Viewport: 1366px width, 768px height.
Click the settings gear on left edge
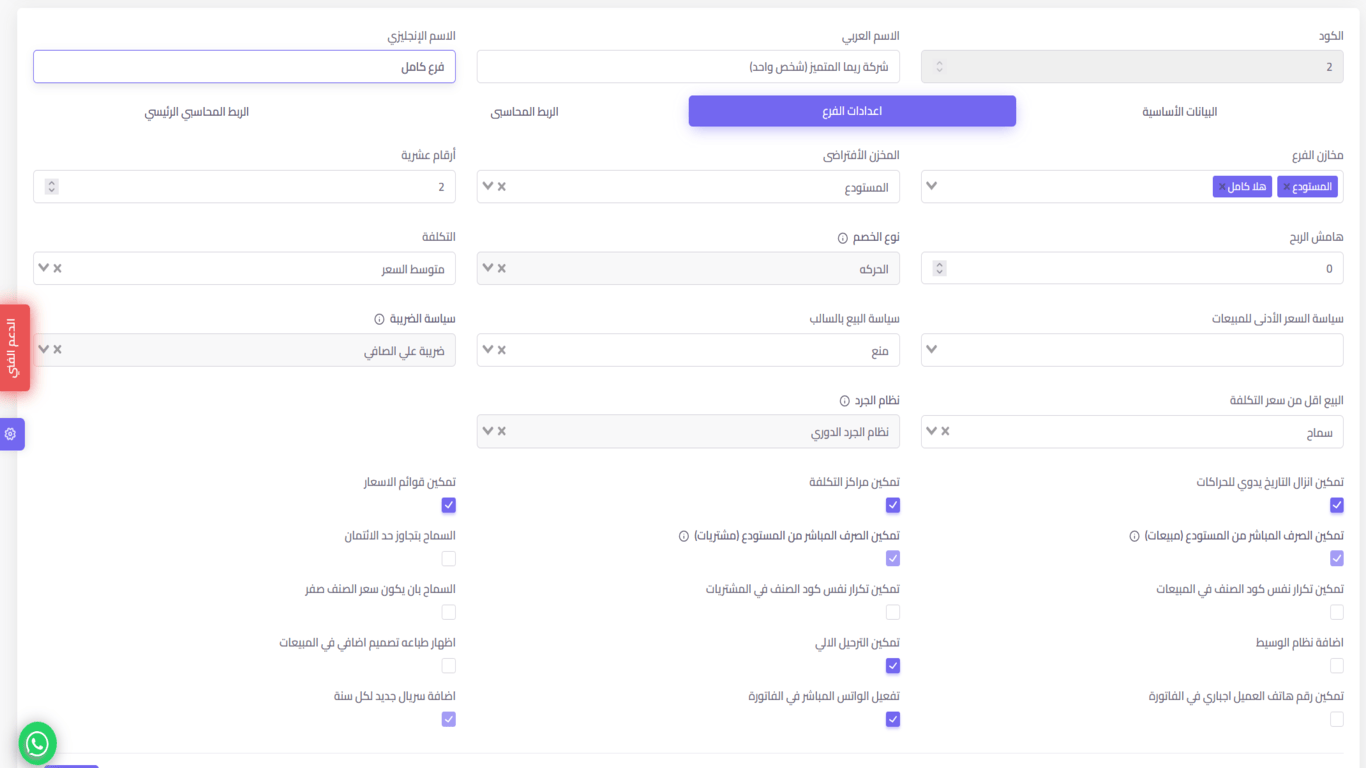click(11, 434)
